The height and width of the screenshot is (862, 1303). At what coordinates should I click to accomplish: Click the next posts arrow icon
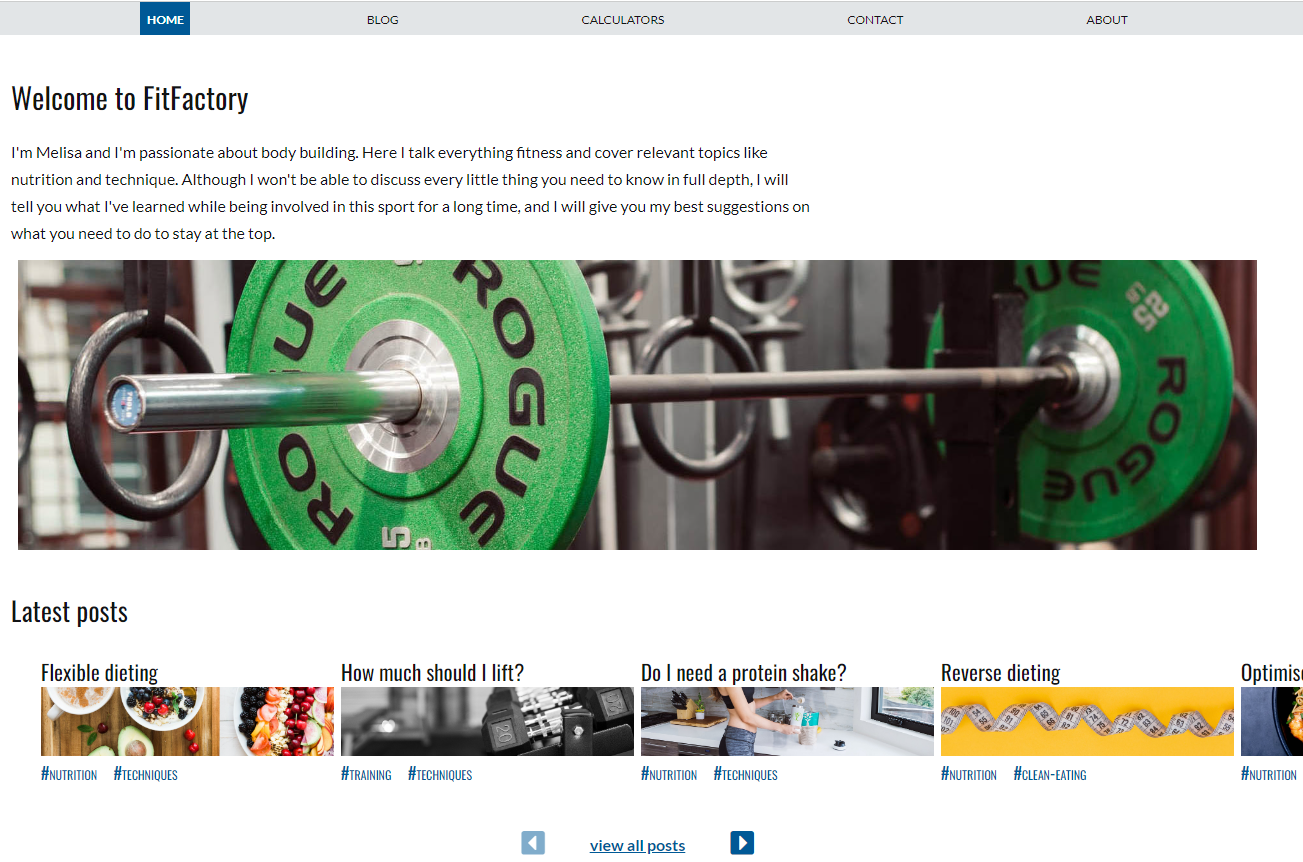click(x=742, y=843)
